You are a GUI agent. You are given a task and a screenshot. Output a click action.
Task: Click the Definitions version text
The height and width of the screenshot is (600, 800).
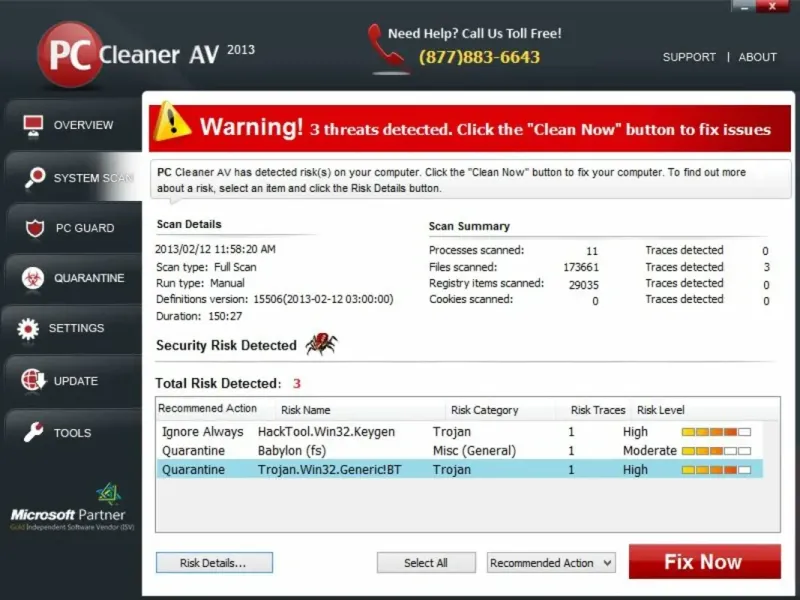tap(274, 299)
